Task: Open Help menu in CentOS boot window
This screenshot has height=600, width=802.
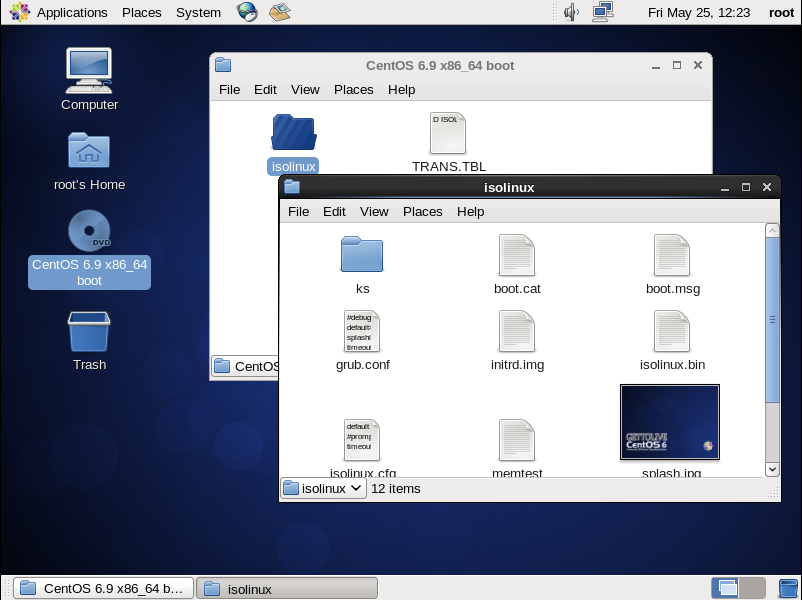Action: point(401,90)
